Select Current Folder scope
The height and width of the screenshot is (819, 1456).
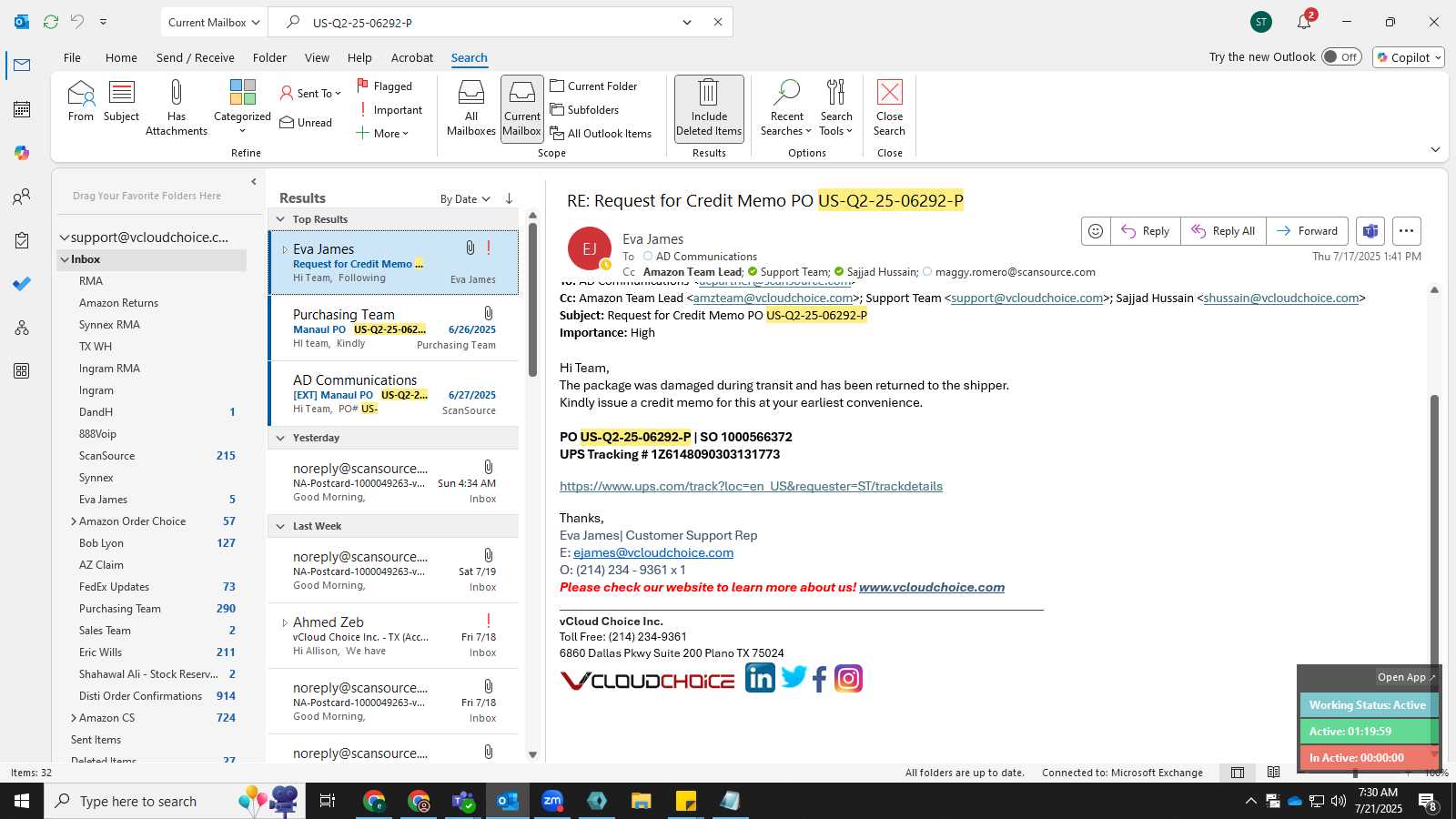click(x=593, y=86)
